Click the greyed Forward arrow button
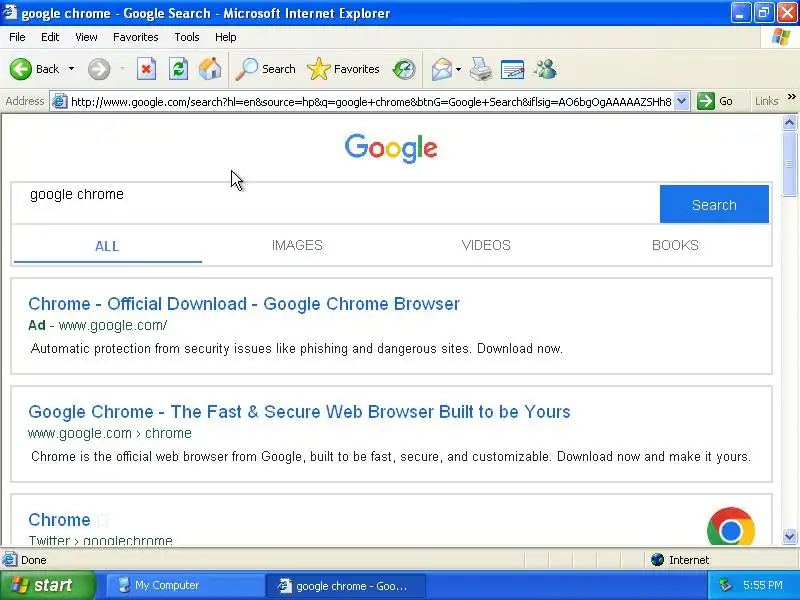Image resolution: width=800 pixels, height=600 pixels. pos(98,69)
